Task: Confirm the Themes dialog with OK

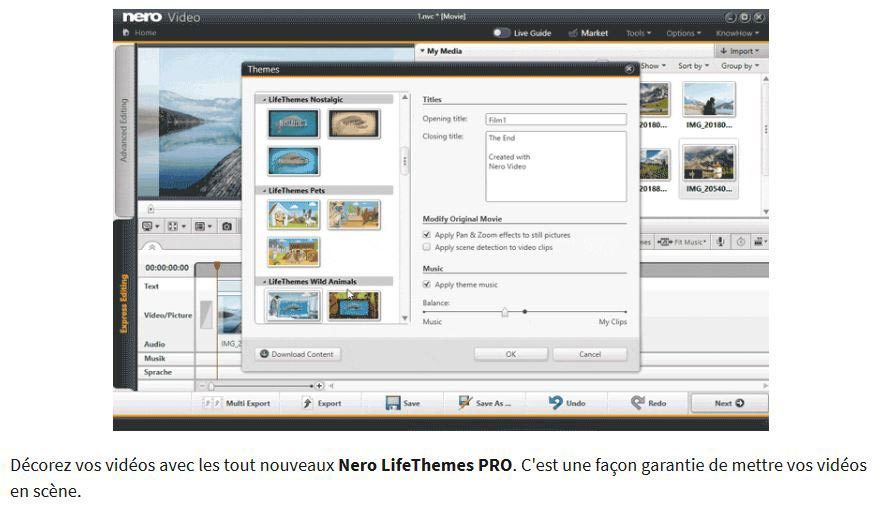Action: pos(511,354)
